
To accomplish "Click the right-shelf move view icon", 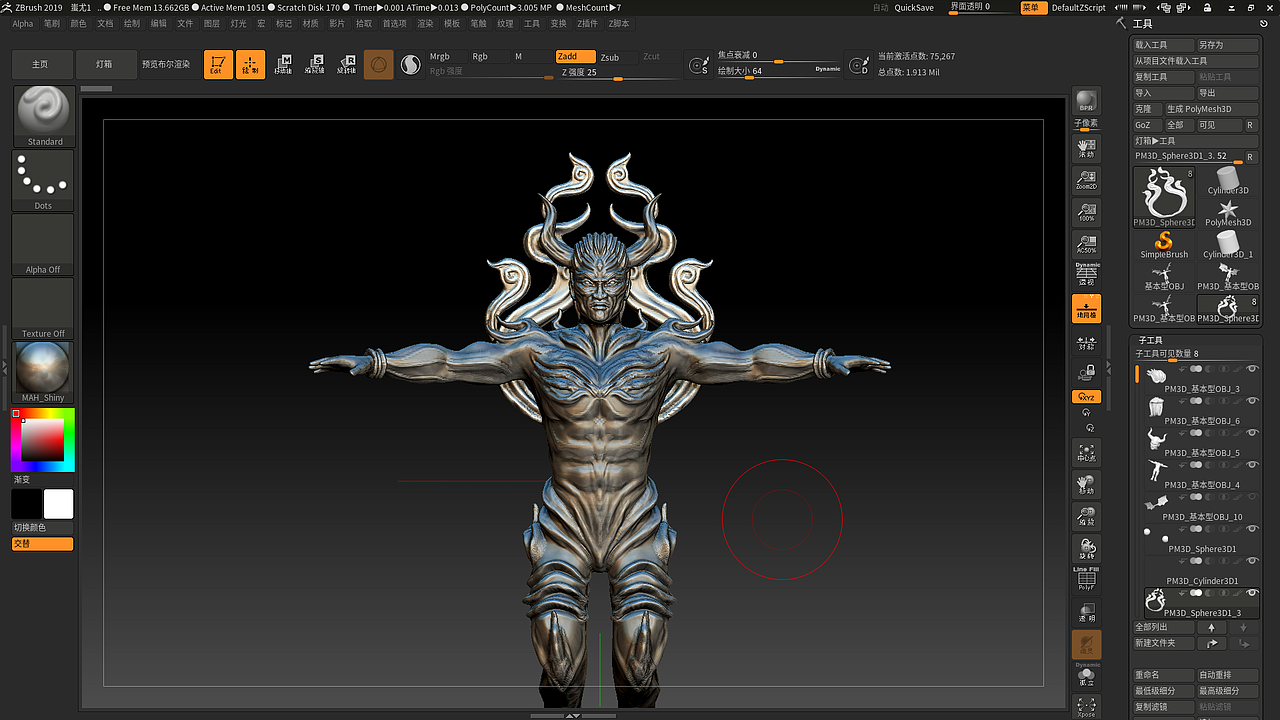I will pos(1086,485).
